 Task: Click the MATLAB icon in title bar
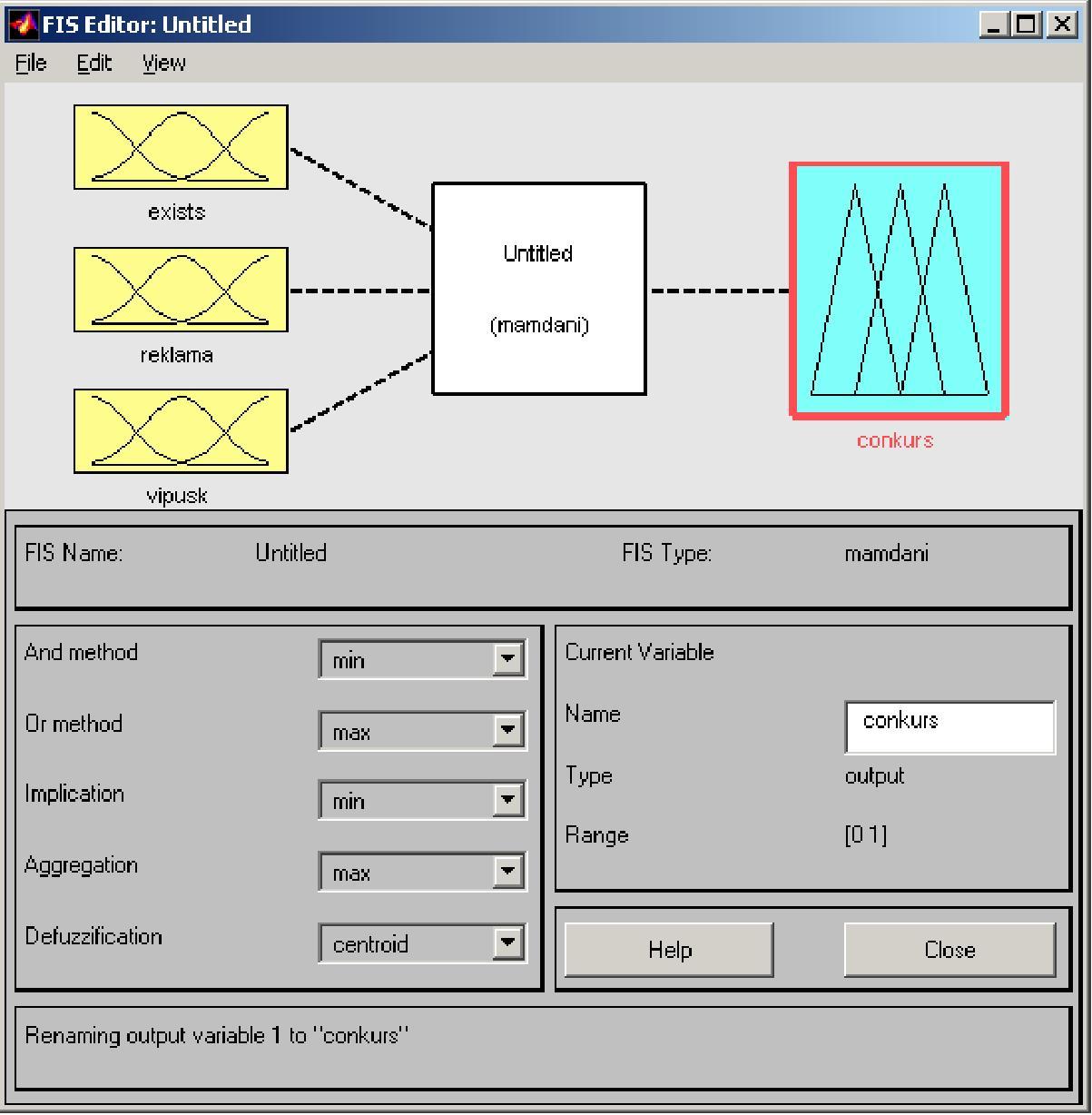coord(24,25)
